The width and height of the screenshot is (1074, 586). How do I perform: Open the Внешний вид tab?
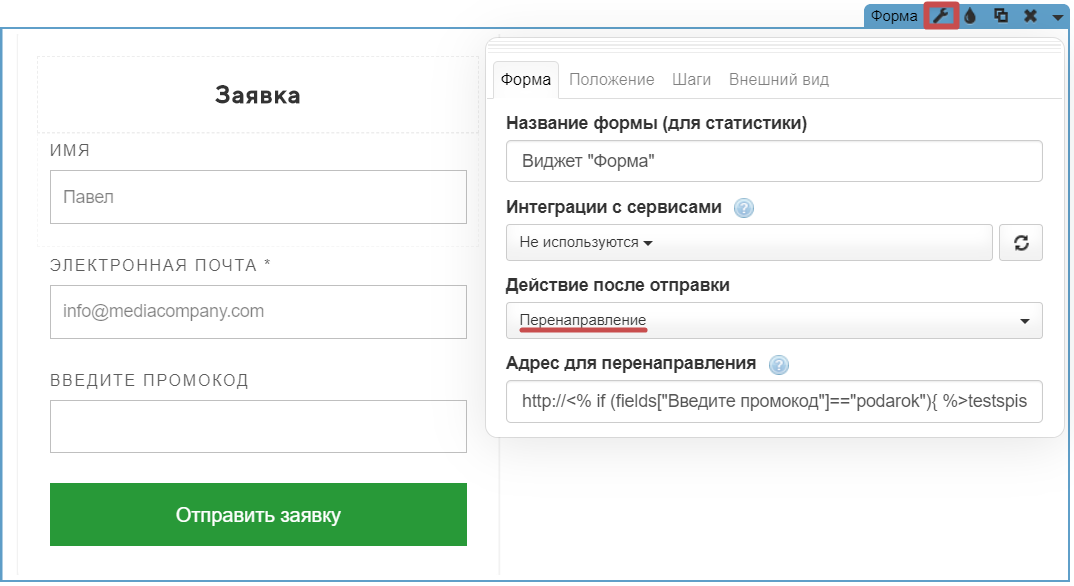tap(779, 80)
